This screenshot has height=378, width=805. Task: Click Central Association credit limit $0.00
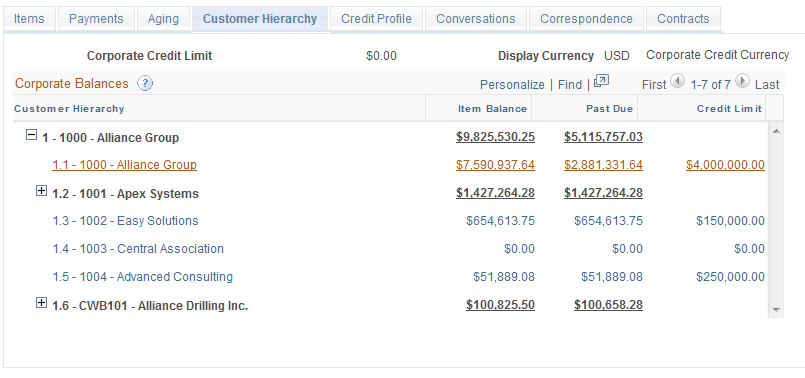coord(749,249)
